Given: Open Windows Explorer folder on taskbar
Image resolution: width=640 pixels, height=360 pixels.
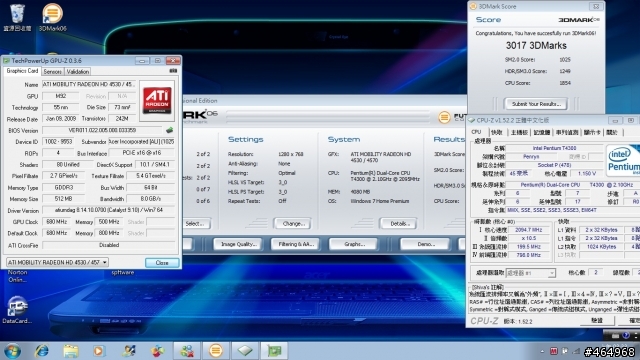Looking at the screenshot, I should click(71, 351).
